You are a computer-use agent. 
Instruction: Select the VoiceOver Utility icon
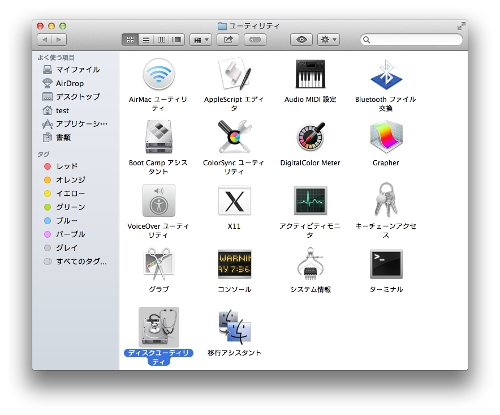pyautogui.click(x=159, y=200)
